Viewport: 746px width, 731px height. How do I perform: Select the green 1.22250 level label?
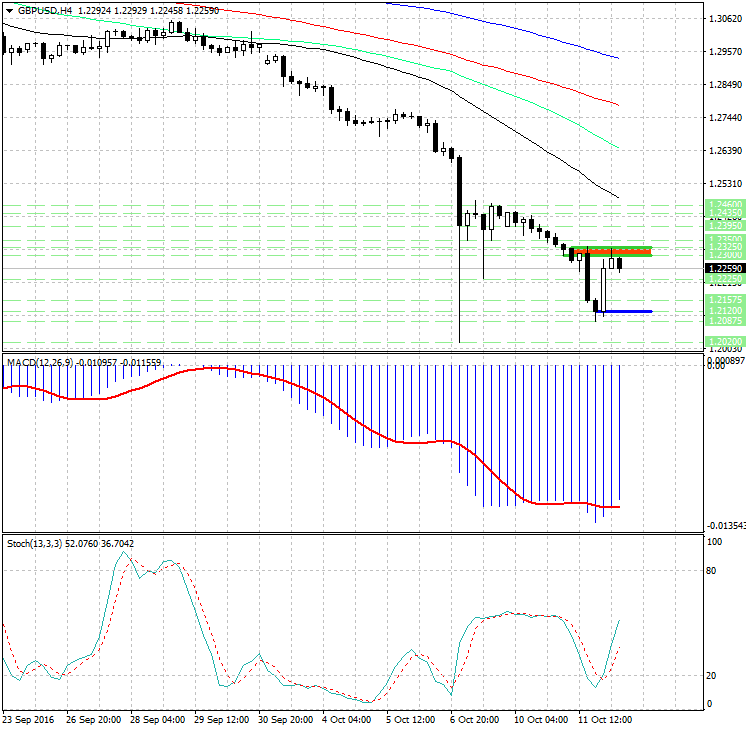click(x=725, y=279)
